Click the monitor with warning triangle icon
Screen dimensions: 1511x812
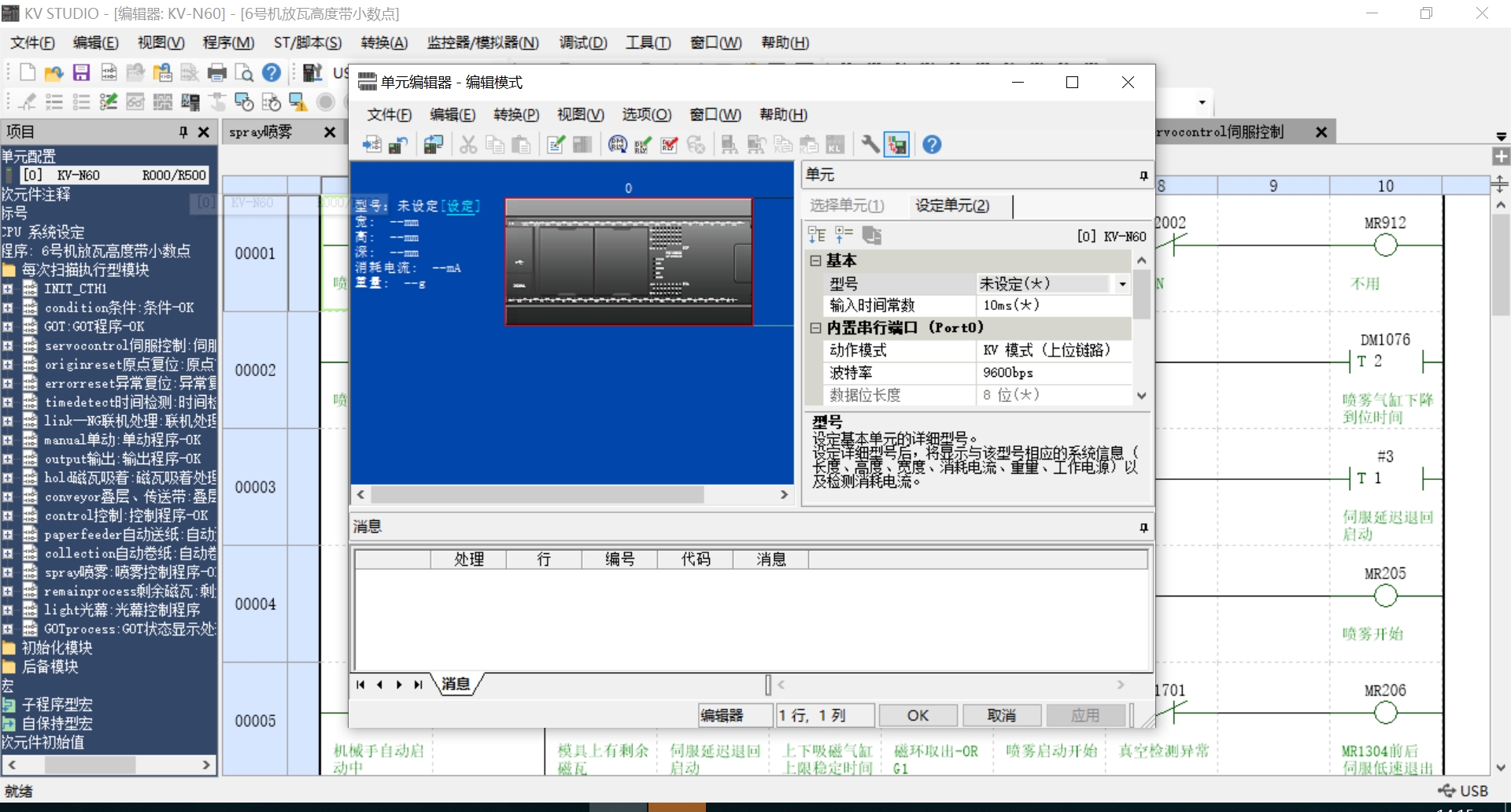tap(297, 101)
